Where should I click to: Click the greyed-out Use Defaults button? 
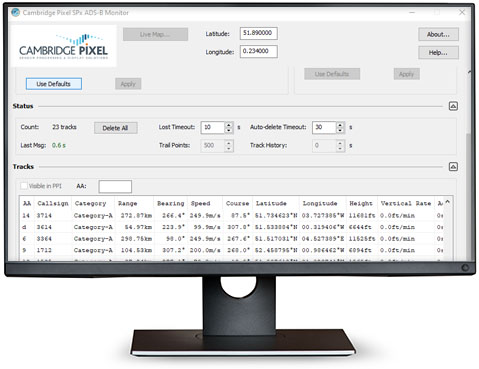point(332,74)
